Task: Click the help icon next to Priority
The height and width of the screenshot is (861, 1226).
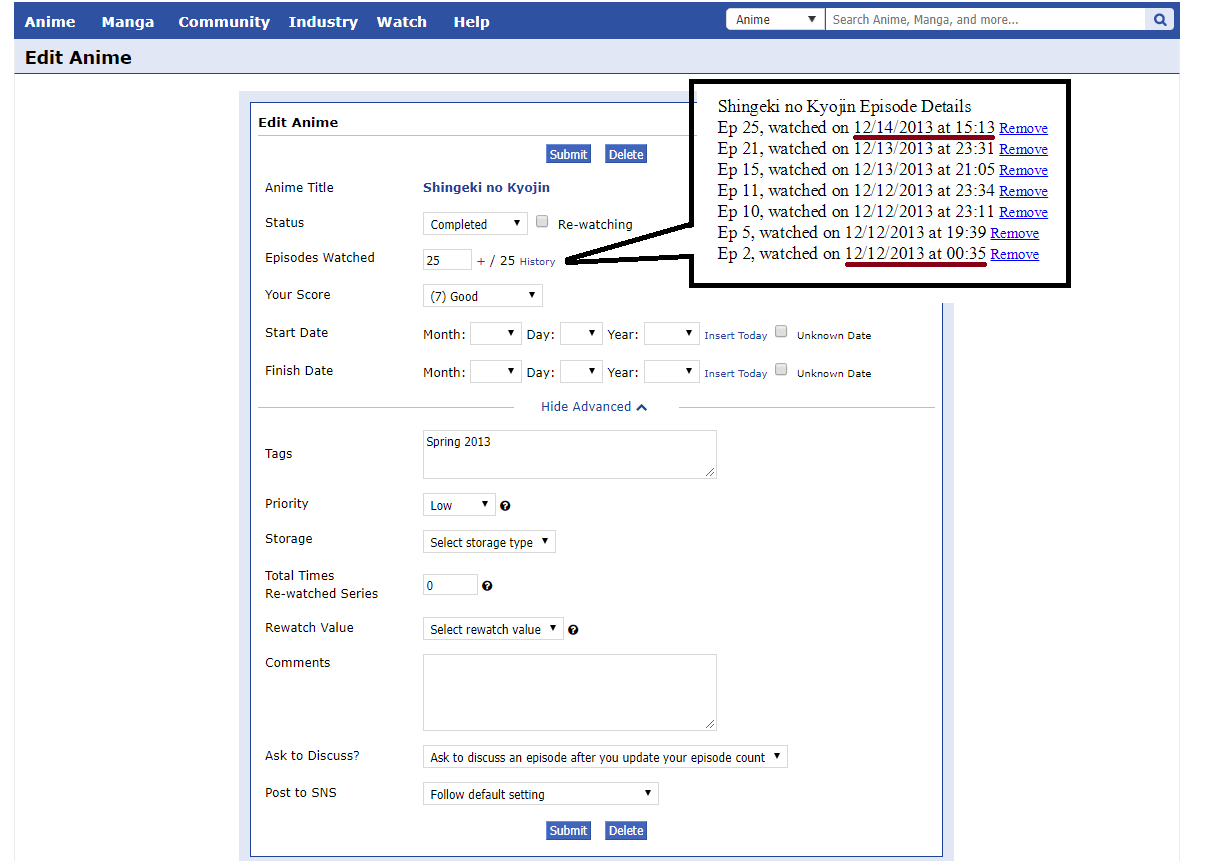Action: point(505,506)
